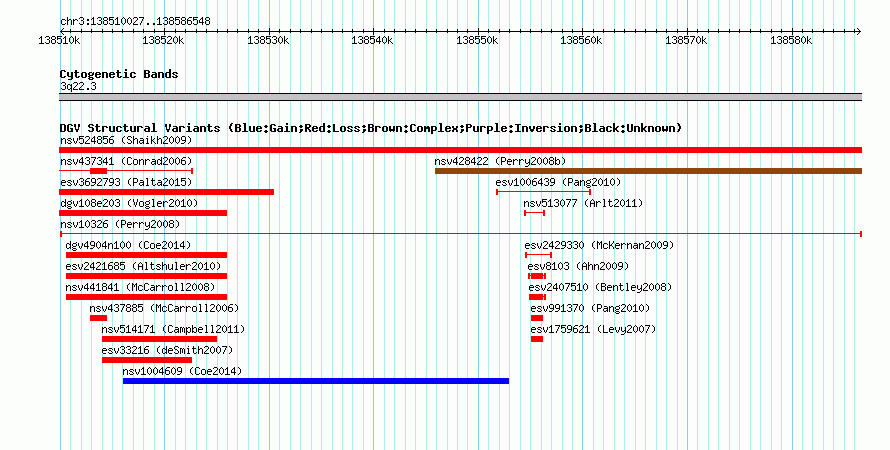
Task: Click esv1759621 (Levy2007) label
Action: pyautogui.click(x=593, y=329)
